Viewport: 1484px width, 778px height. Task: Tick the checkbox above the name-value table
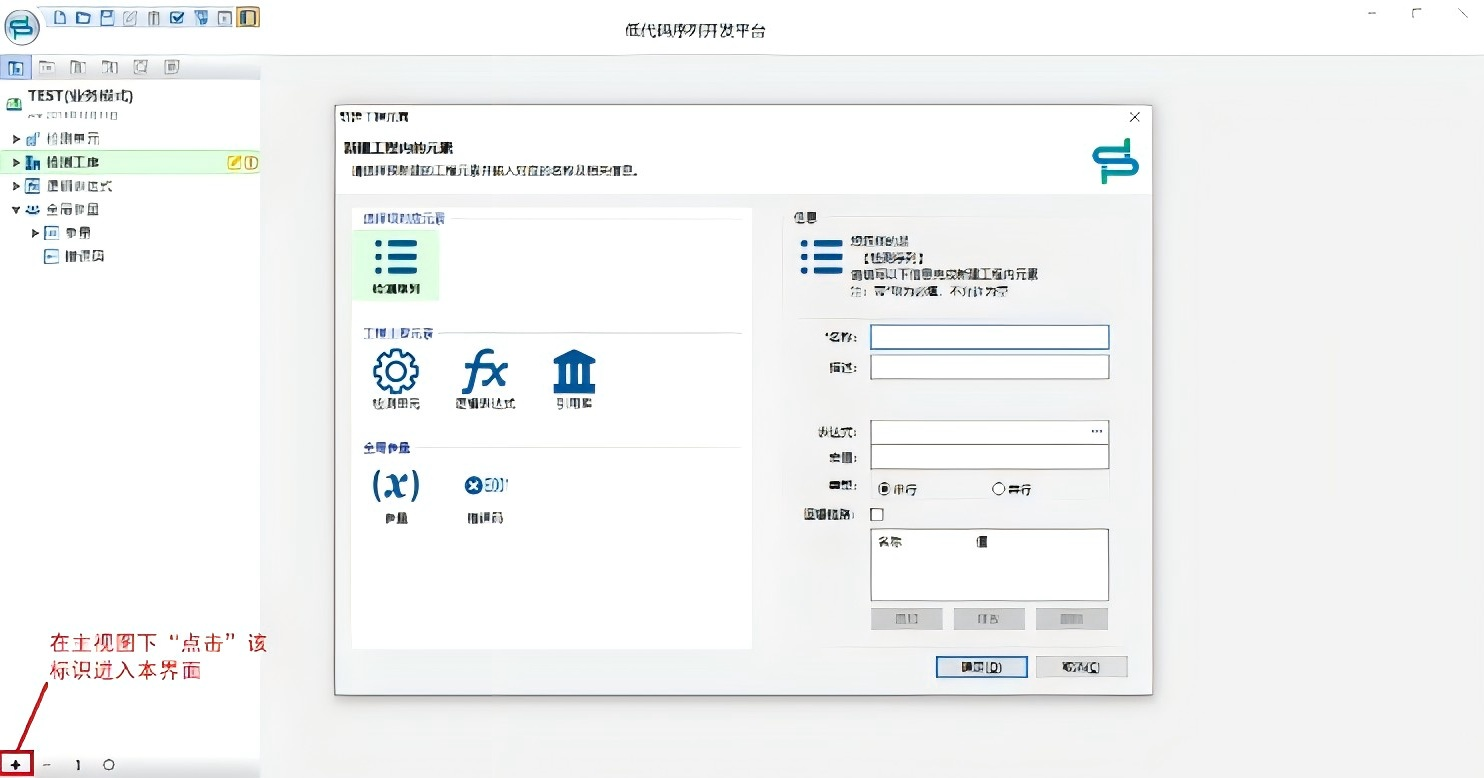coord(877,514)
